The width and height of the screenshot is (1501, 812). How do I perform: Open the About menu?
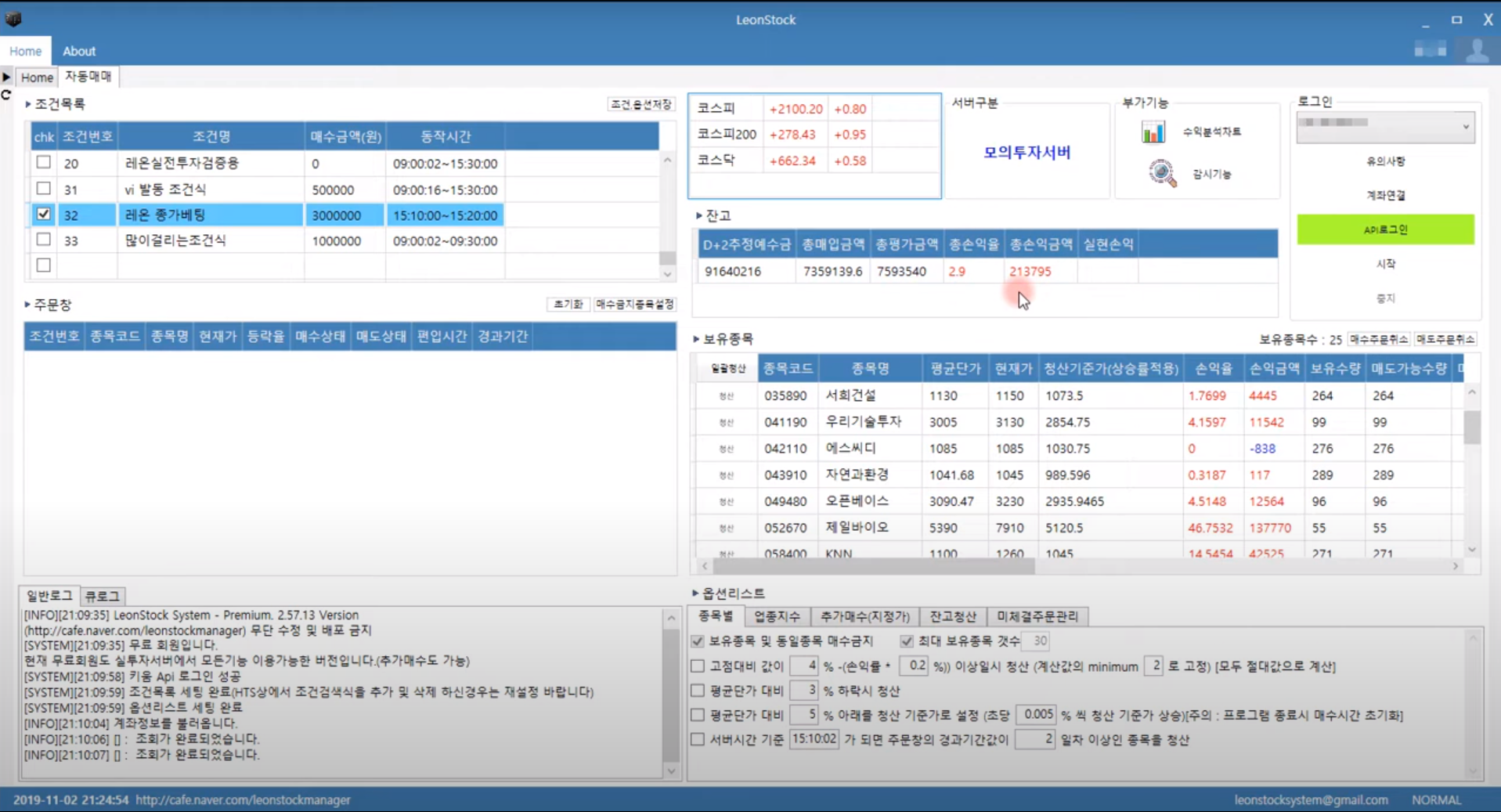pyautogui.click(x=79, y=51)
